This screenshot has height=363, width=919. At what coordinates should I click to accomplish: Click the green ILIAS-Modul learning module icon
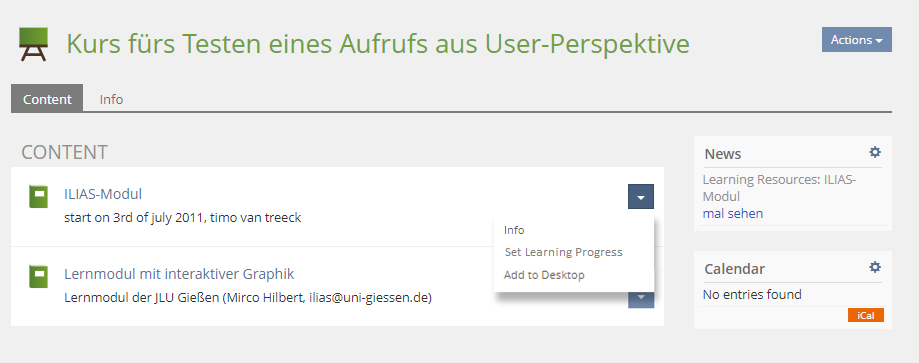[39, 196]
